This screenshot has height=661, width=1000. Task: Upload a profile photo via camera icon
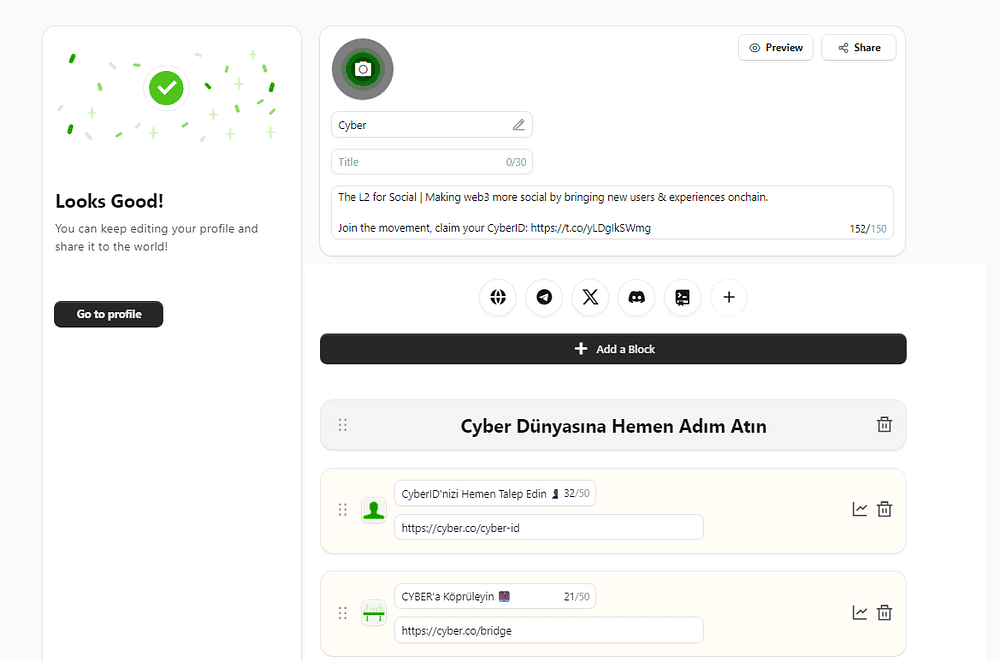pyautogui.click(x=363, y=69)
